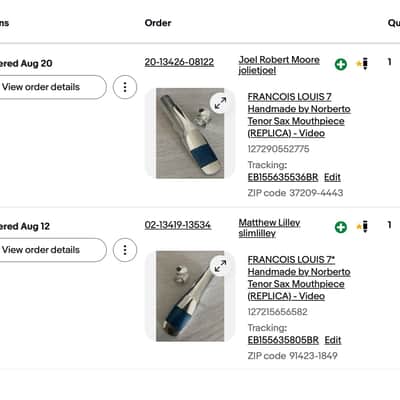Screen dimensions: 400x400
Task: Click star note icon for slimlilley order
Action: pos(363,226)
